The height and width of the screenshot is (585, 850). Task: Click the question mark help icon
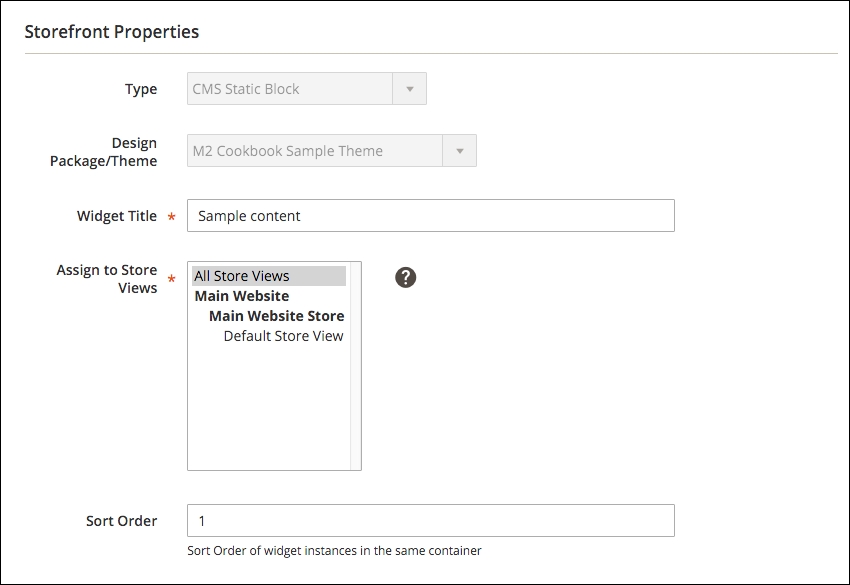click(x=405, y=278)
